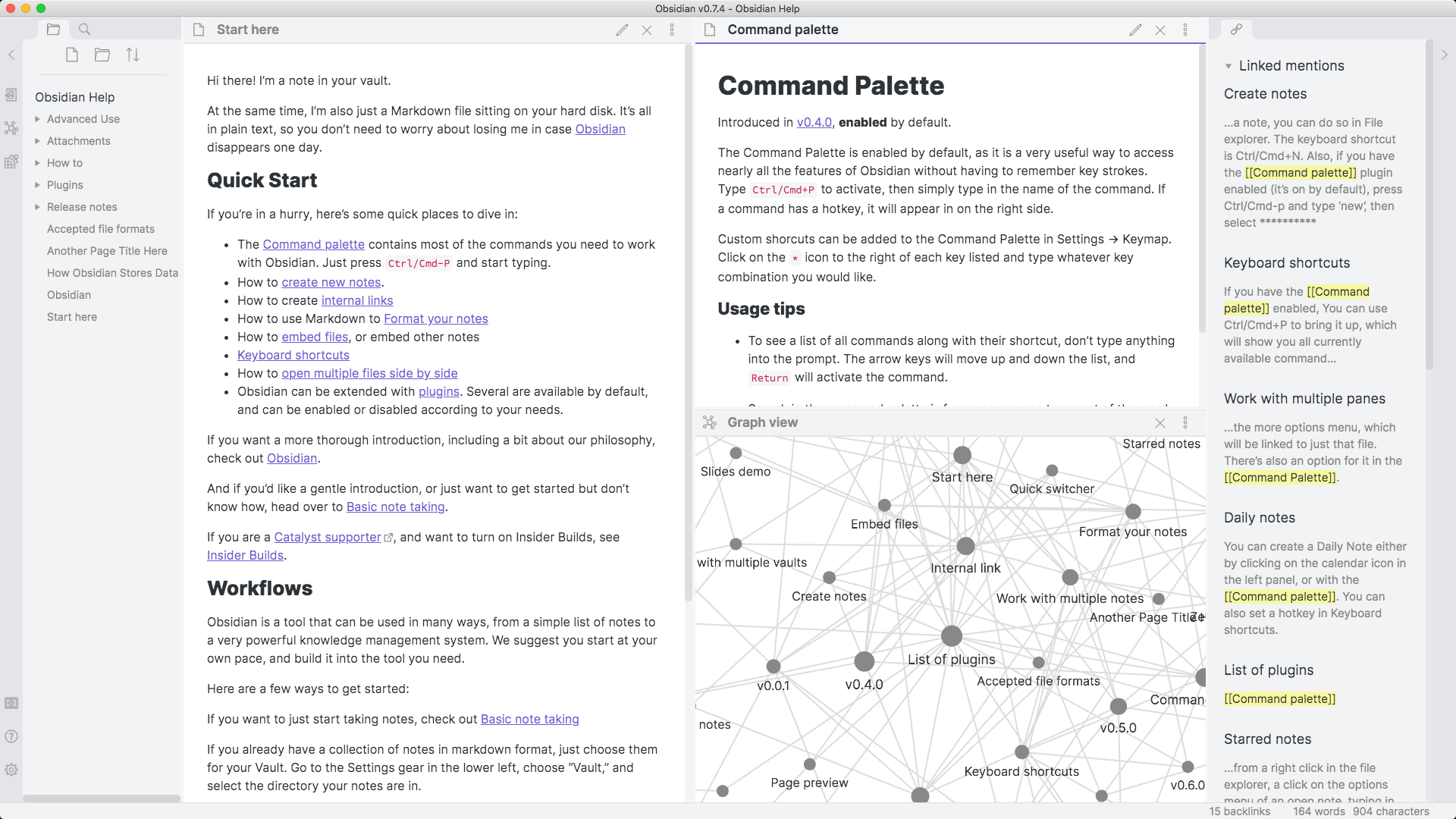1456x819 pixels.
Task: Click the Start here tab
Action: tap(248, 29)
